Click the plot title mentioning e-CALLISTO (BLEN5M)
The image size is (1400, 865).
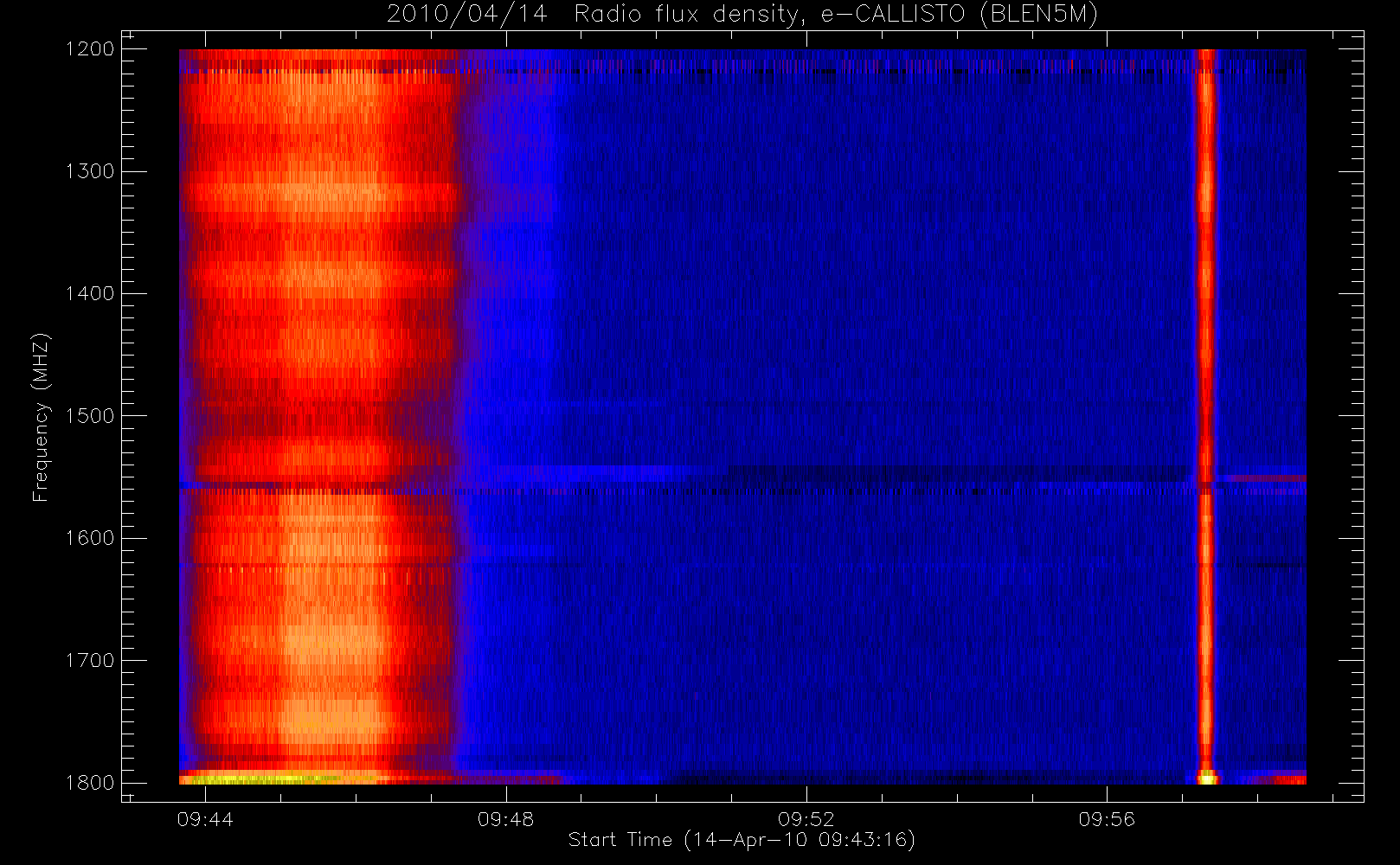pyautogui.click(x=742, y=15)
